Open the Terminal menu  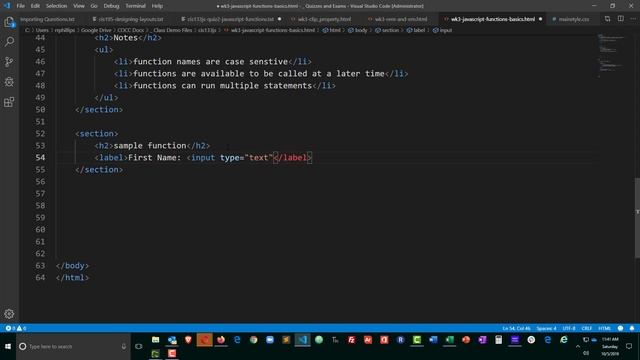pos(136,6)
